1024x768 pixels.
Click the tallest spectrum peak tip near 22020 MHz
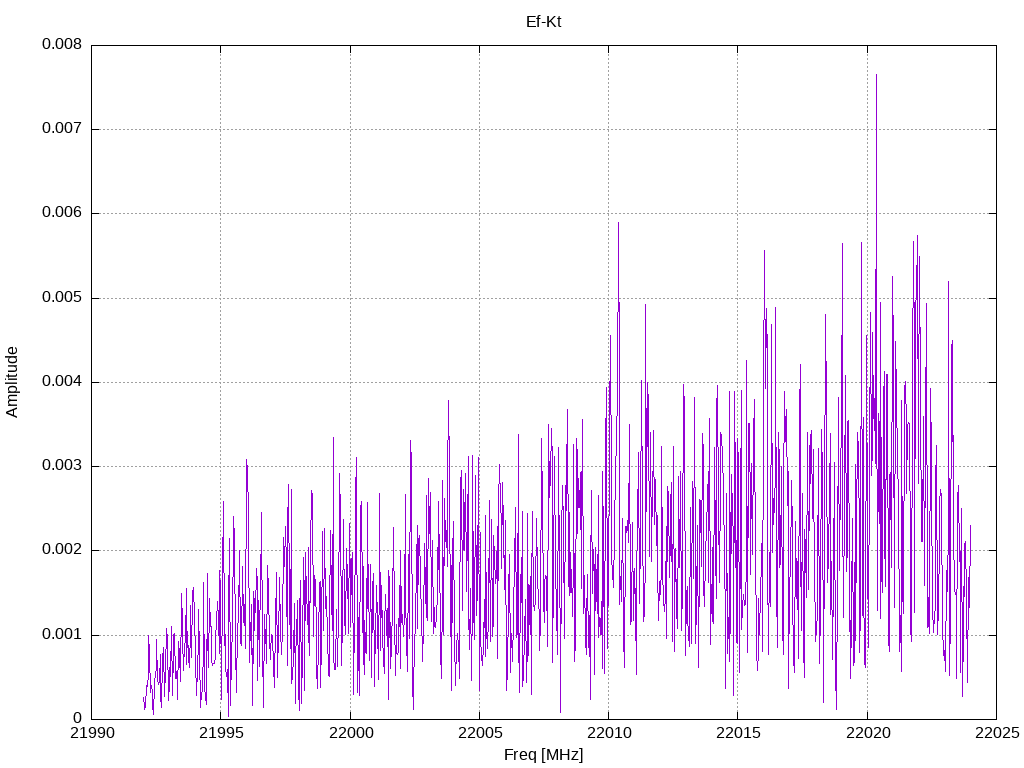coord(876,74)
